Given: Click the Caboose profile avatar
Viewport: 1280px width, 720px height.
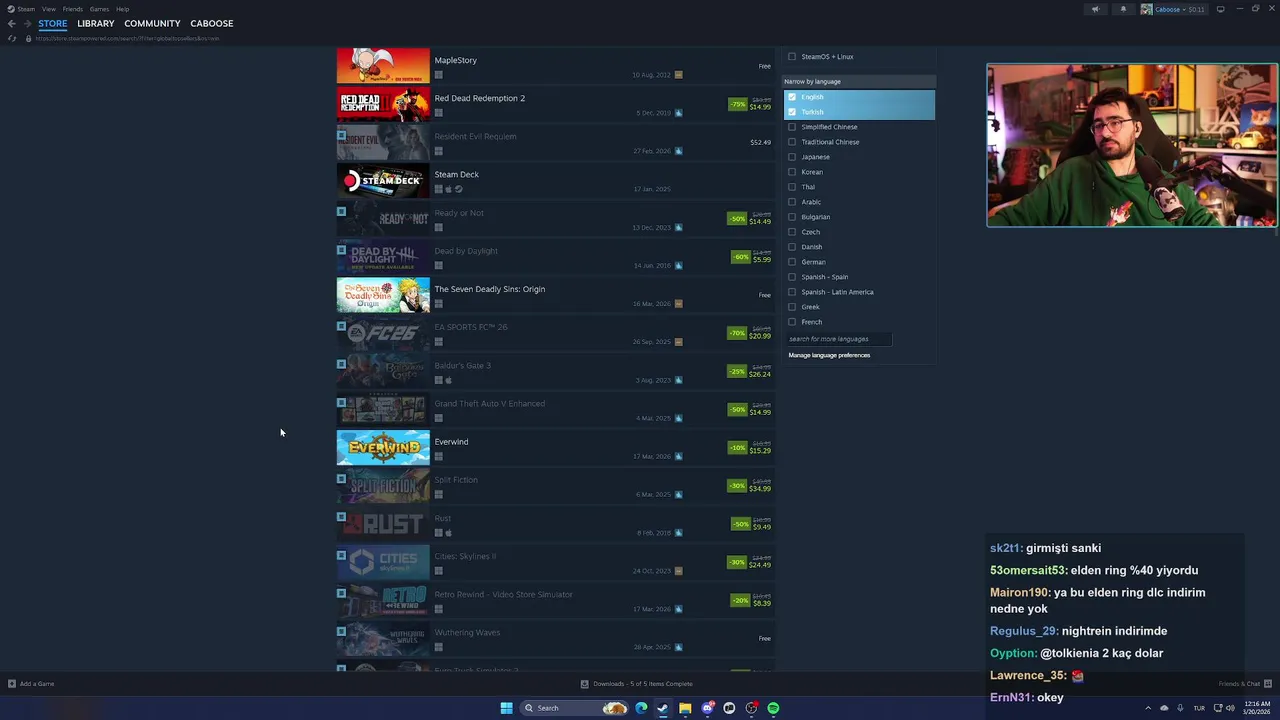Looking at the screenshot, I should pyautogui.click(x=1146, y=9).
